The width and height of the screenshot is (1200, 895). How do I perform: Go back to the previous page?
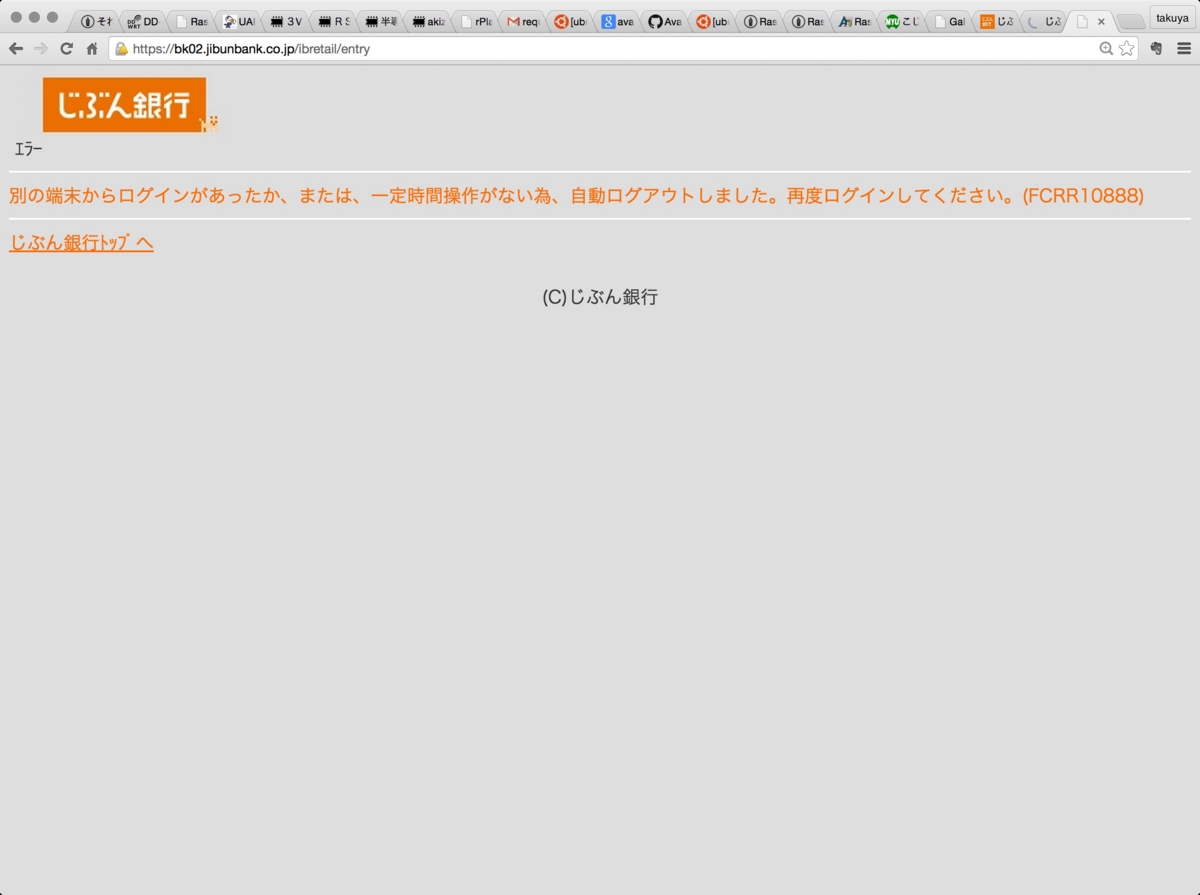click(x=16, y=48)
